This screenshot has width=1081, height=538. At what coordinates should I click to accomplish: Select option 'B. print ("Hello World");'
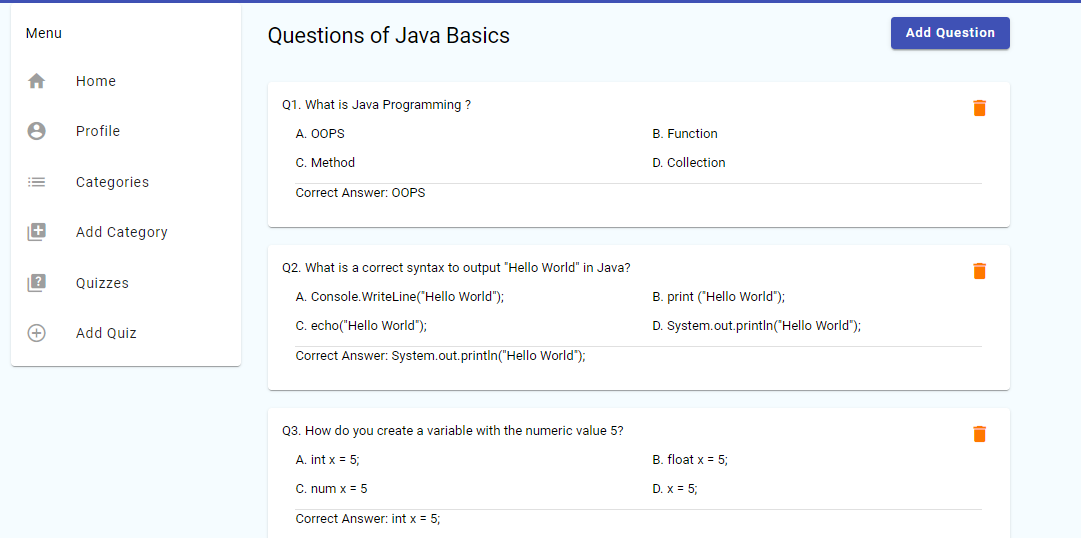click(x=719, y=297)
